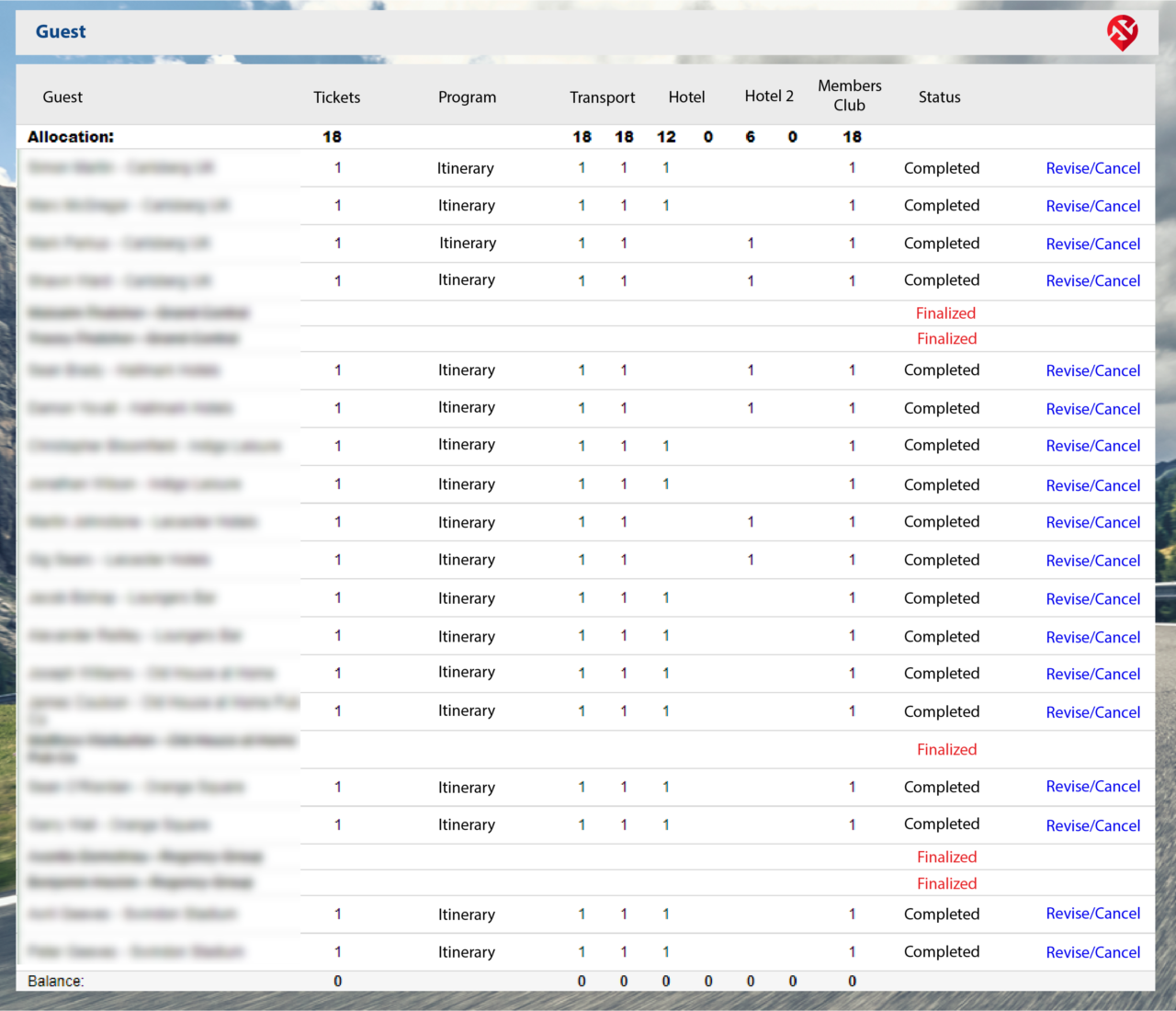Click the Guest page title at top
The width and height of the screenshot is (1176, 1011).
coord(61,31)
